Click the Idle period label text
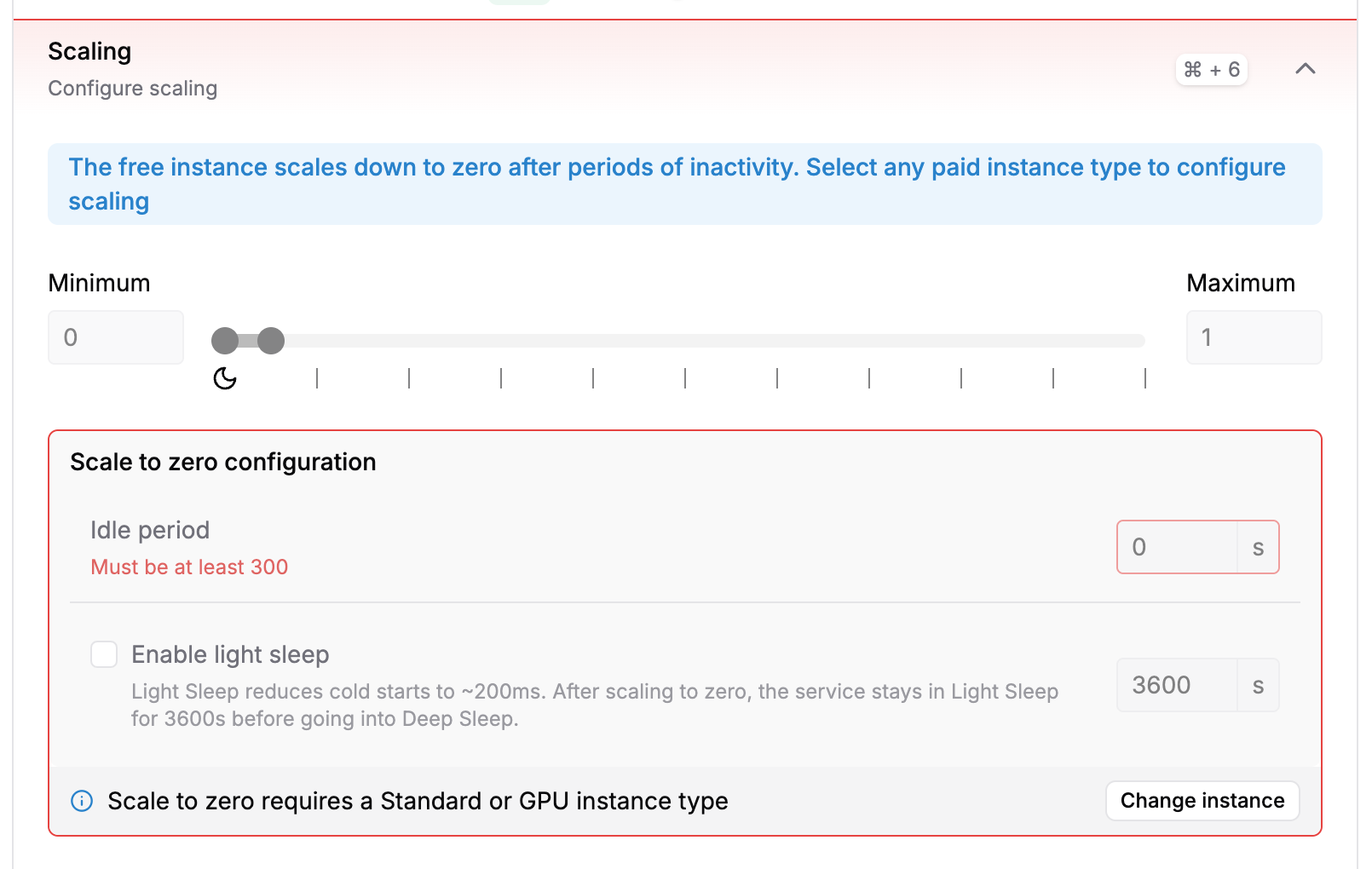 point(150,530)
